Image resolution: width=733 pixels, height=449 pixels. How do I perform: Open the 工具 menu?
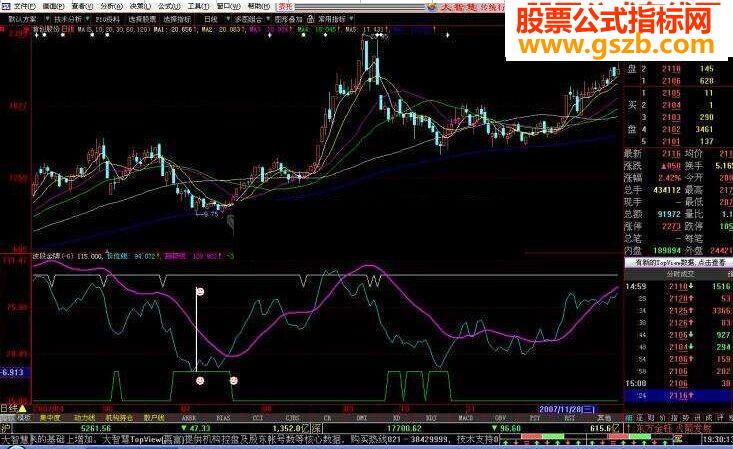199,6
